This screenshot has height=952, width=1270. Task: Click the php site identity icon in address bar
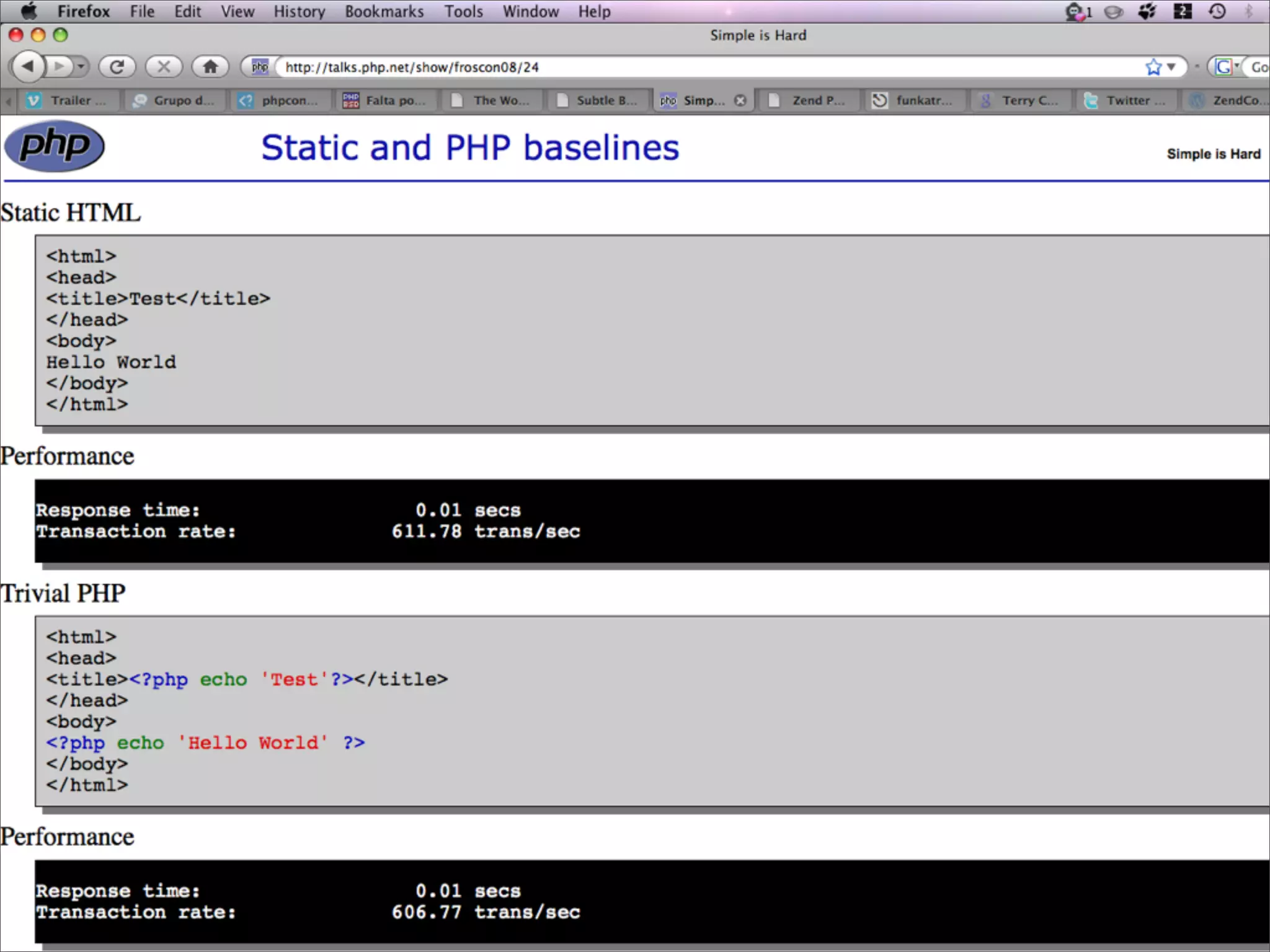[260, 66]
